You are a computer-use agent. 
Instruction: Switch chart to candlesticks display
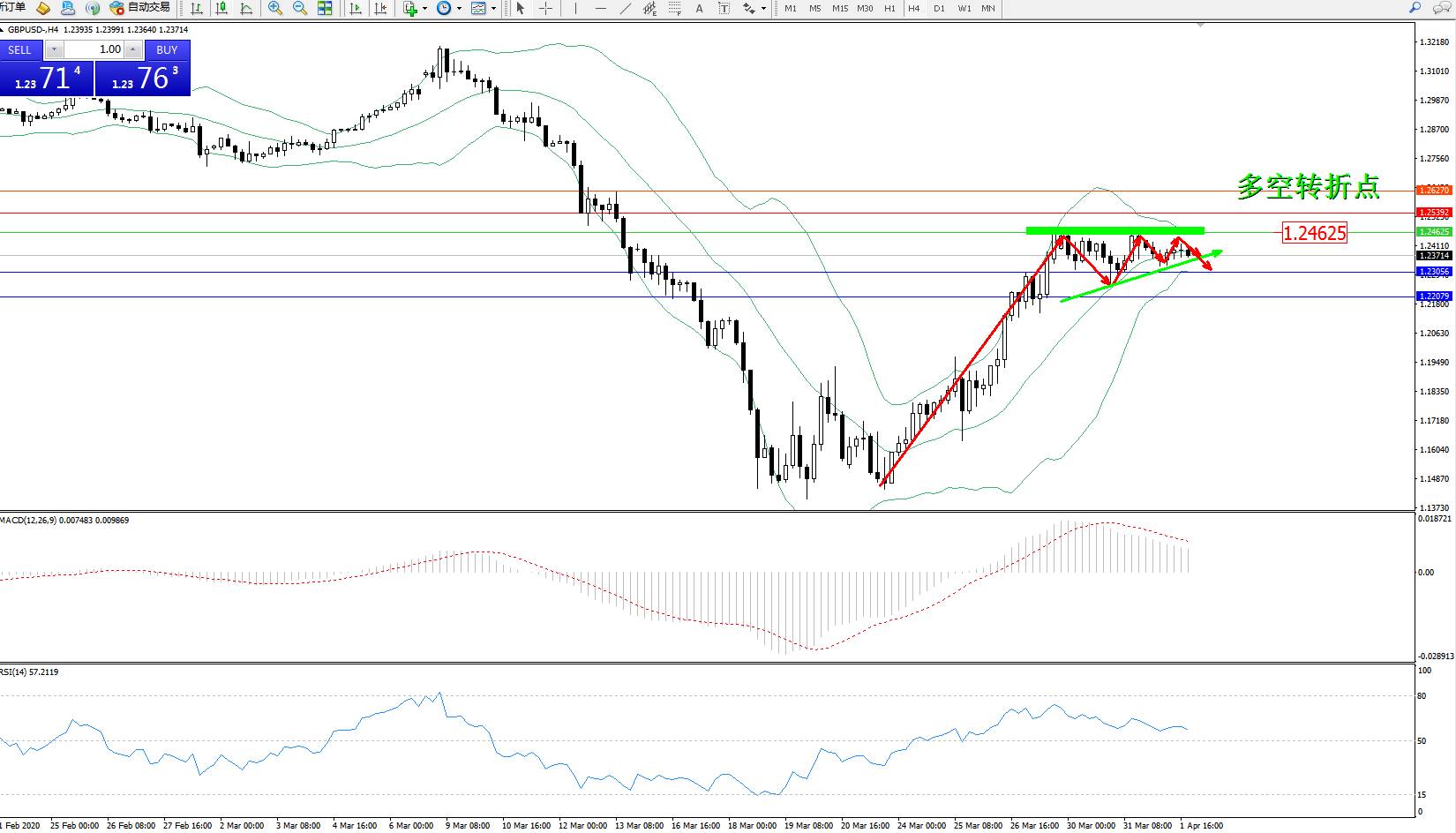tap(221, 8)
